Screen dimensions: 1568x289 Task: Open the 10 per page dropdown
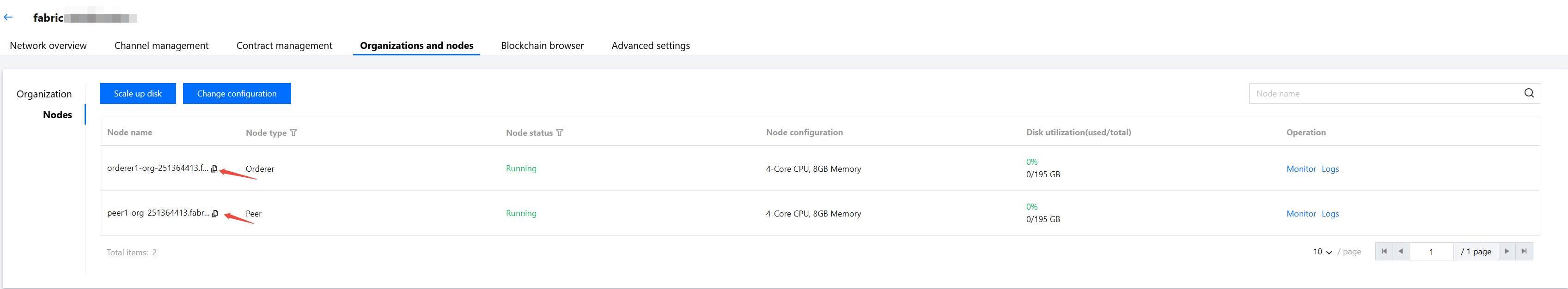pyautogui.click(x=1322, y=252)
